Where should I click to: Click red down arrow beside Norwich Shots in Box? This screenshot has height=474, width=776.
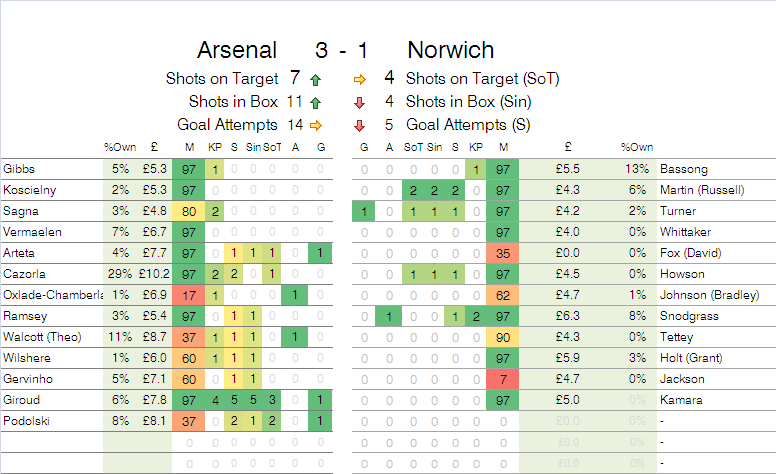point(360,103)
